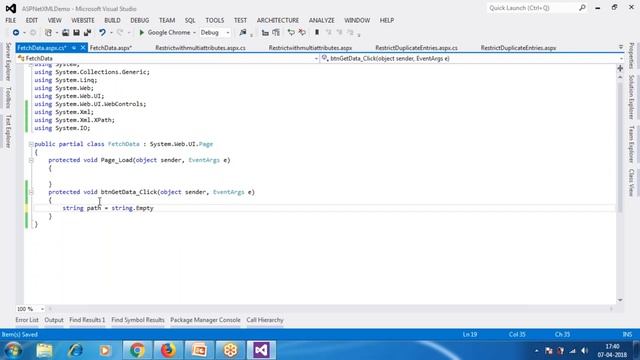
Task: Open the New Project dropdown arrow
Action: [56, 33]
